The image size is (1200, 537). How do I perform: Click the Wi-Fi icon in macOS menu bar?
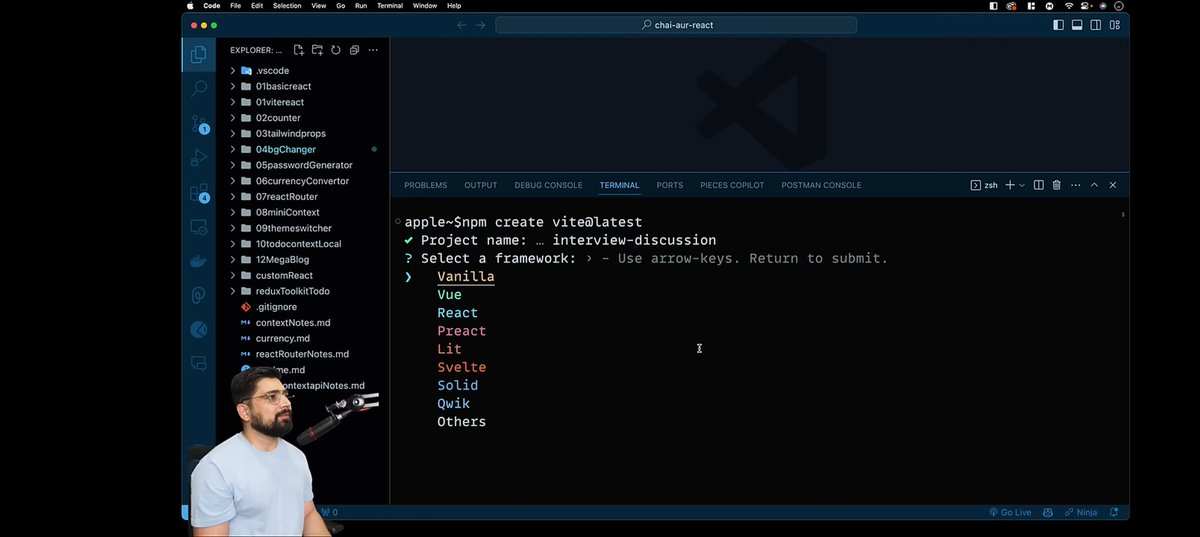(1069, 6)
